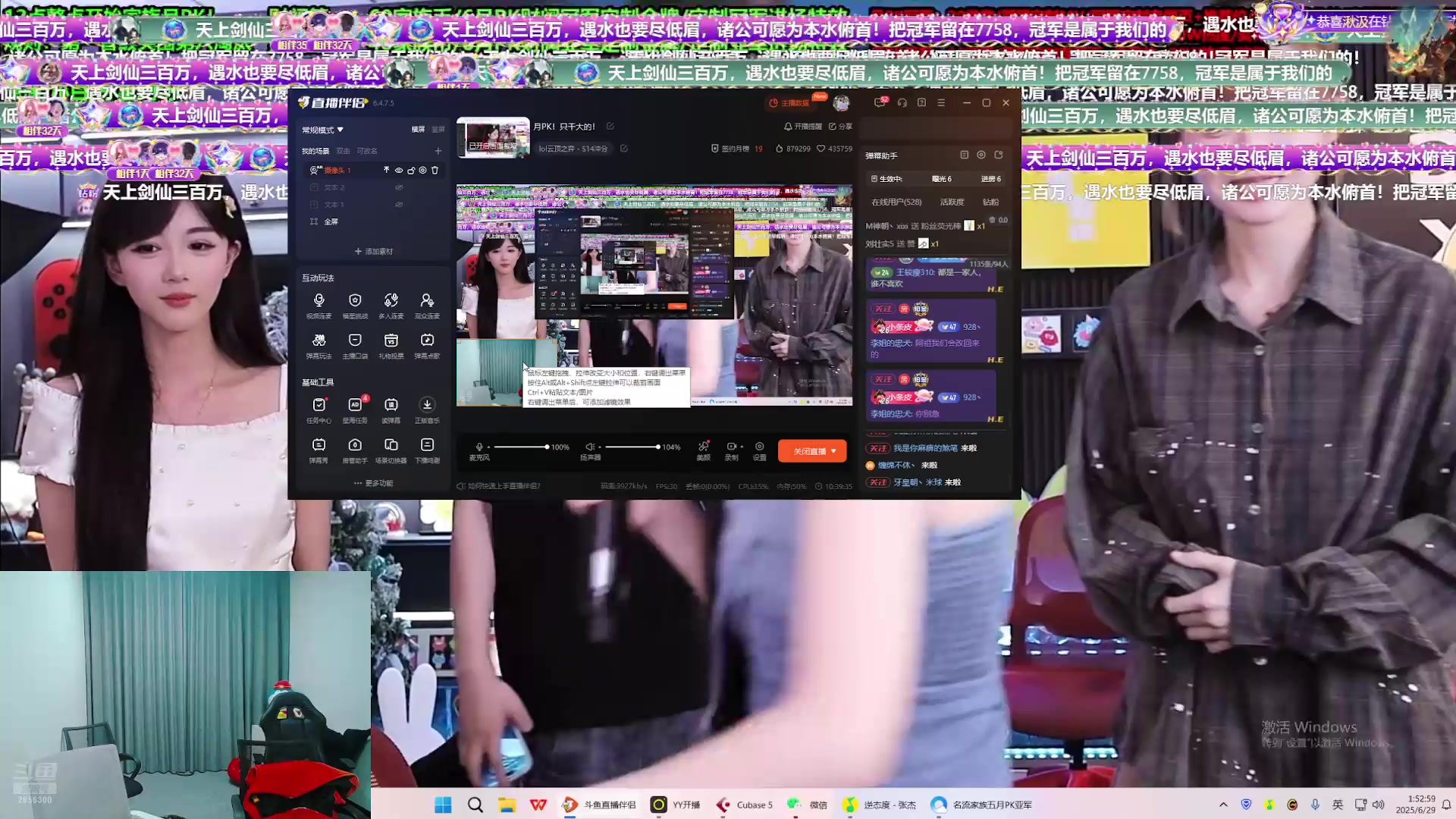This screenshot has width=1456, height=819.
Task: Open dropdown arrow on 关闭直播 button
Action: click(x=834, y=451)
